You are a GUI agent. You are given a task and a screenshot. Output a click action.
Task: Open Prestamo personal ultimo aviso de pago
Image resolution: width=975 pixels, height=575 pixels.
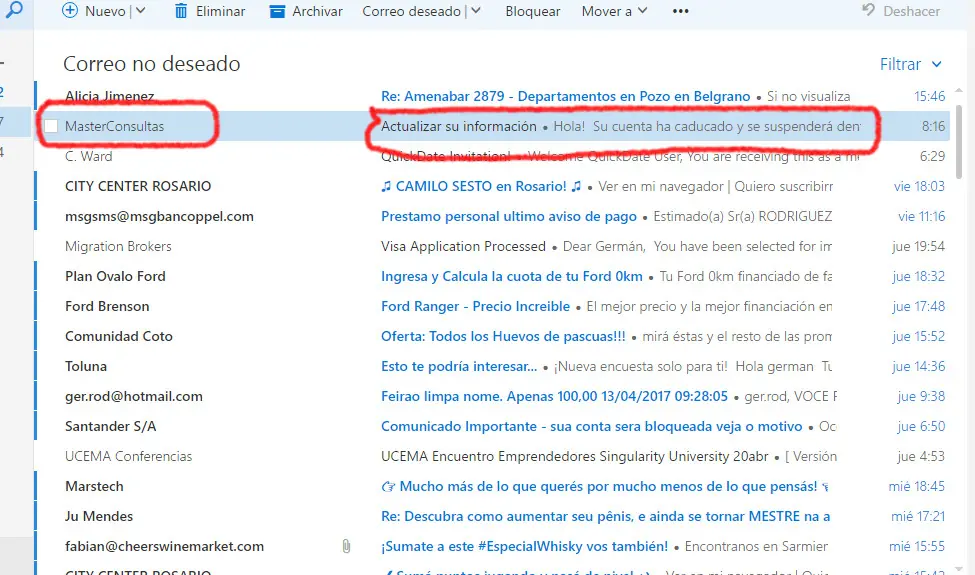point(509,216)
